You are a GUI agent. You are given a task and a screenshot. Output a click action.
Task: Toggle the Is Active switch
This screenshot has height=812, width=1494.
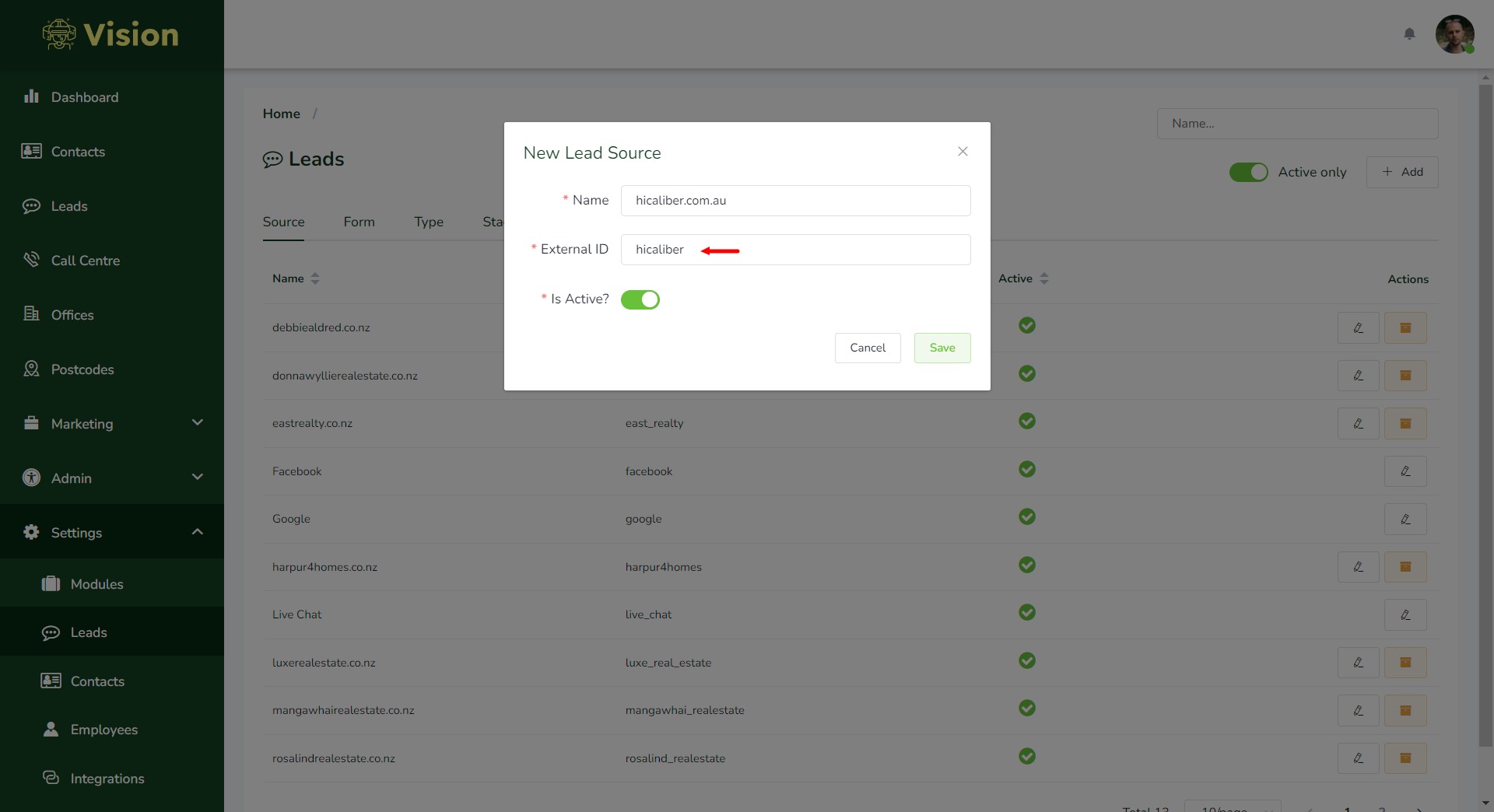click(640, 299)
